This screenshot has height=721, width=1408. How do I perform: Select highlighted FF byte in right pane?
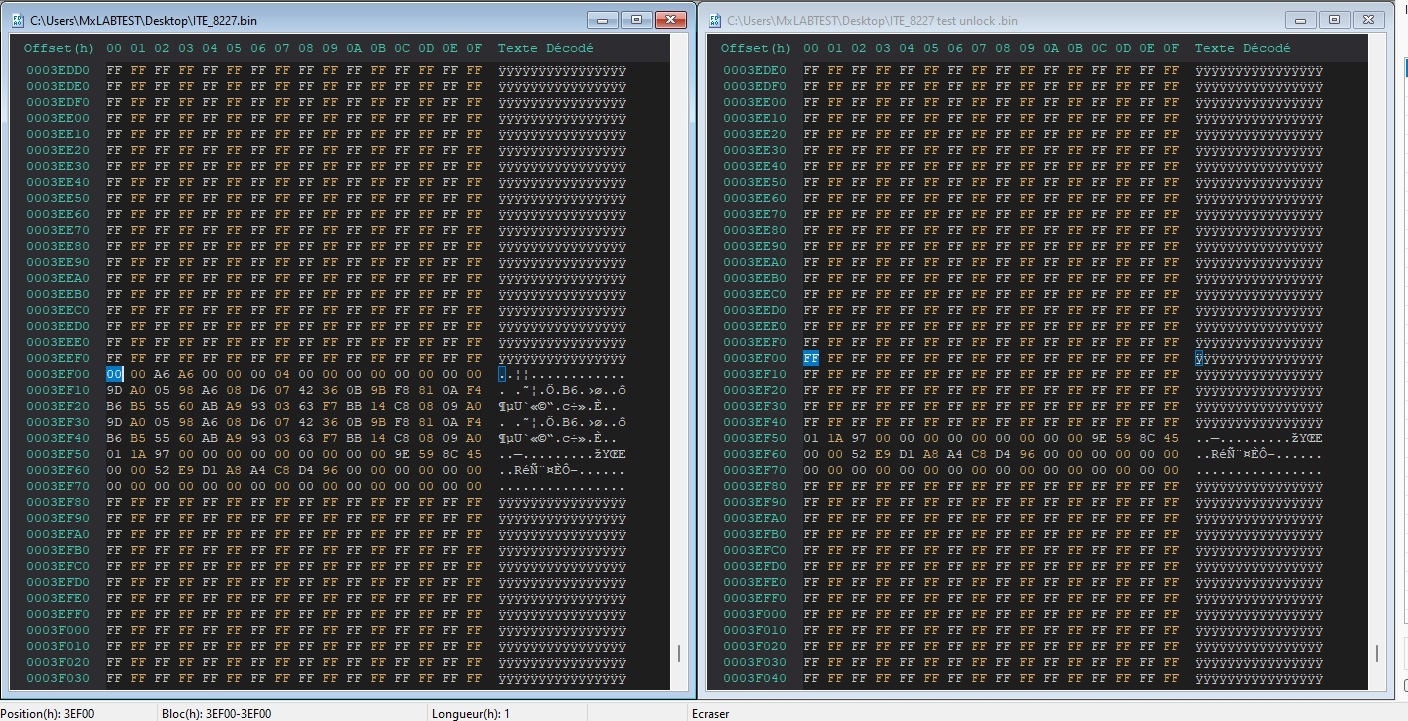tap(810, 358)
